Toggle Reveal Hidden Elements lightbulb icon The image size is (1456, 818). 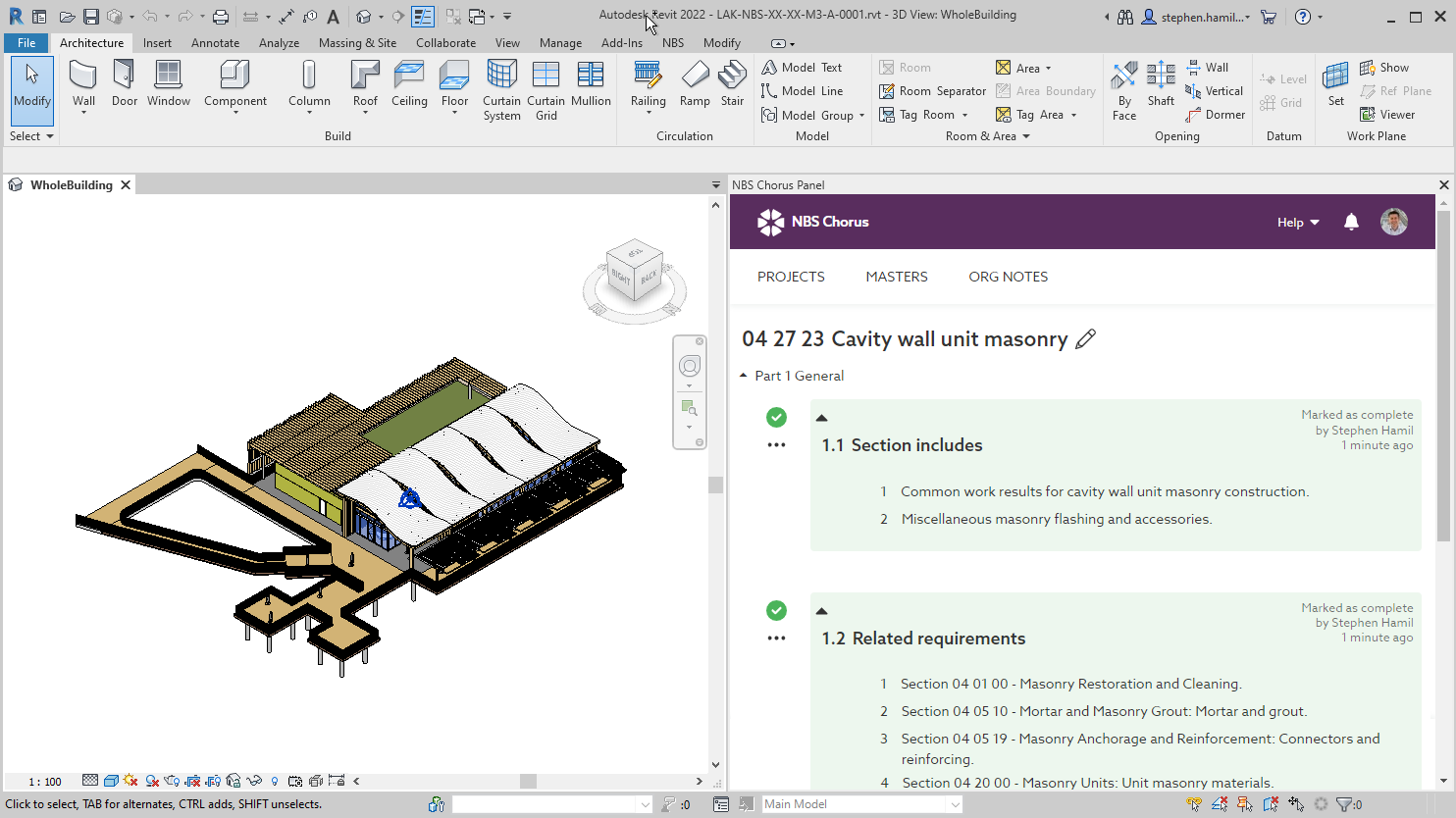[x=275, y=781]
